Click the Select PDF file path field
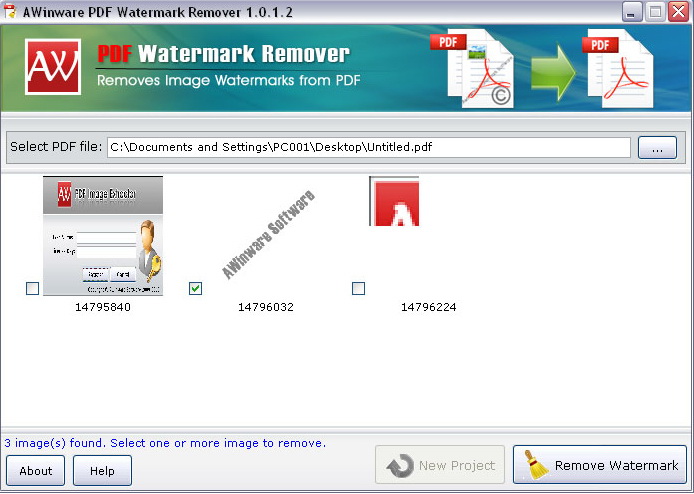Image resolution: width=694 pixels, height=494 pixels. (369, 147)
